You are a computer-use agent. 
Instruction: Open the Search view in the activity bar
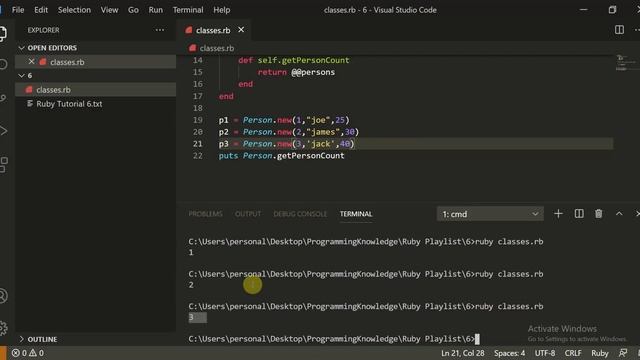pos(3,64)
